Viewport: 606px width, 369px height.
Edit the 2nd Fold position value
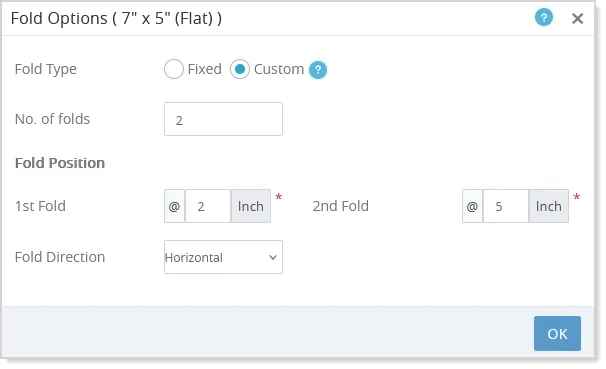click(x=506, y=206)
